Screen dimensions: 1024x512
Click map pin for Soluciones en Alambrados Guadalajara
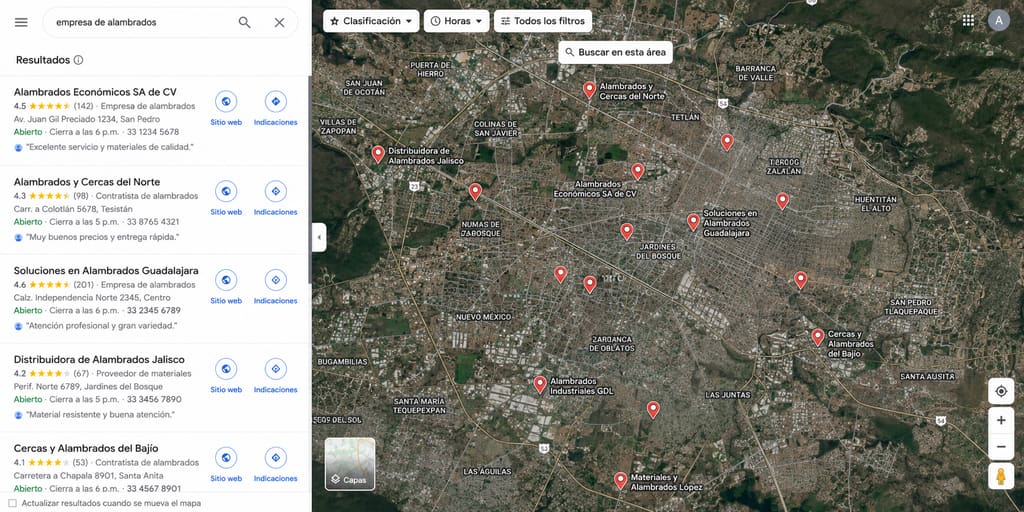(694, 222)
